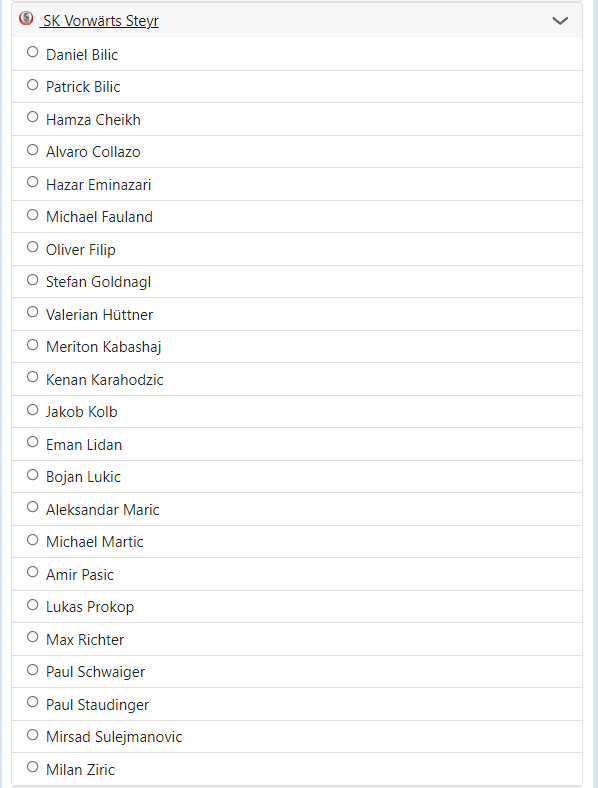
Task: Select the Patrick Bilic radio button
Action: point(33,84)
